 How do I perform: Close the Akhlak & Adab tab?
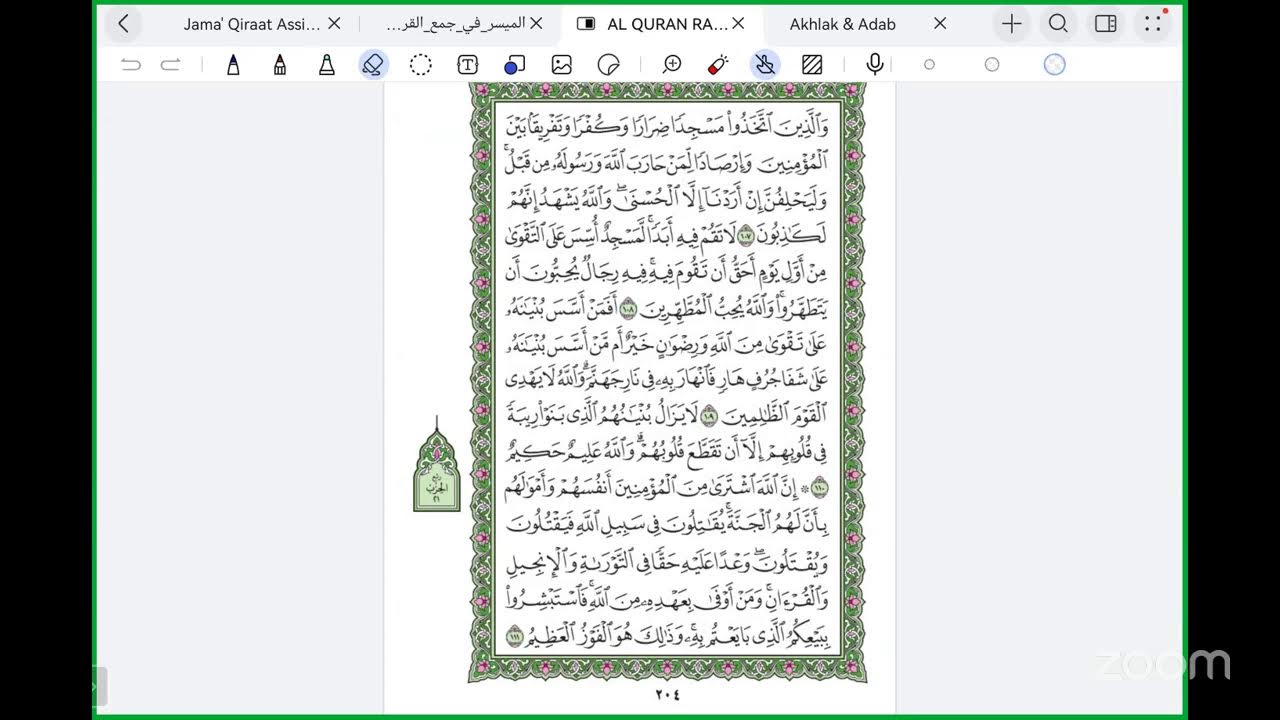point(940,24)
